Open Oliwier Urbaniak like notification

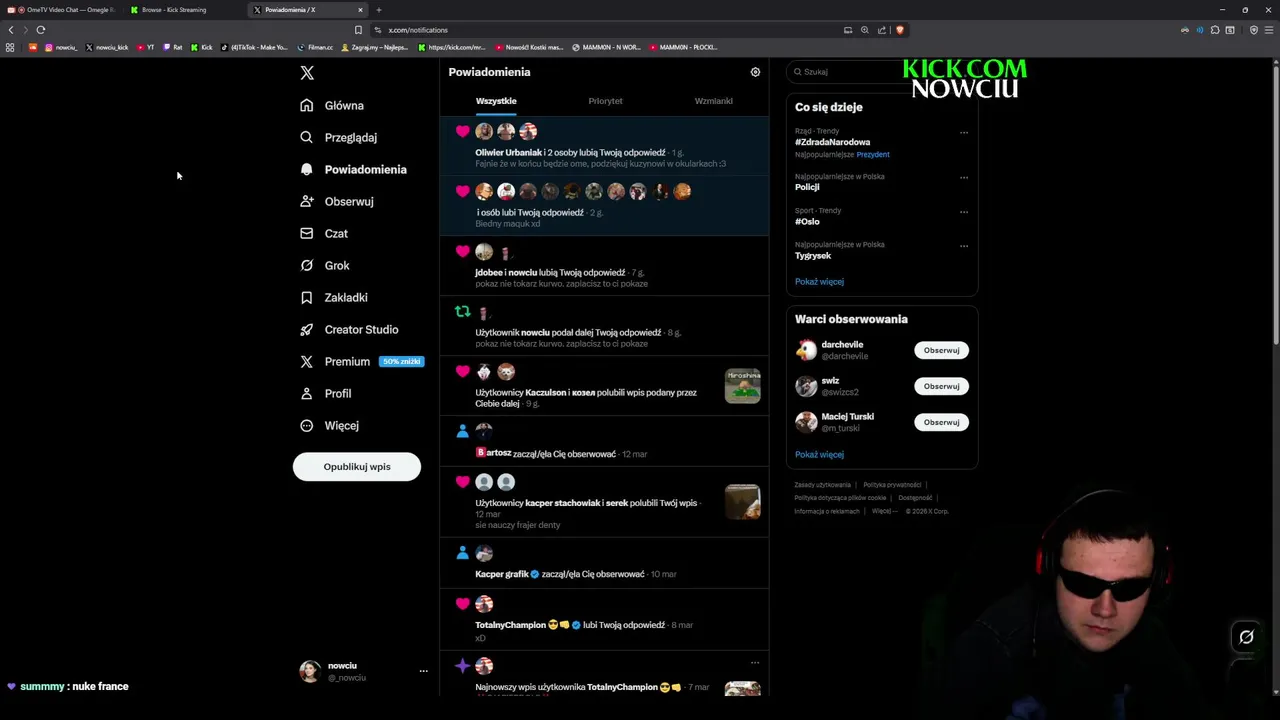[x=604, y=146]
